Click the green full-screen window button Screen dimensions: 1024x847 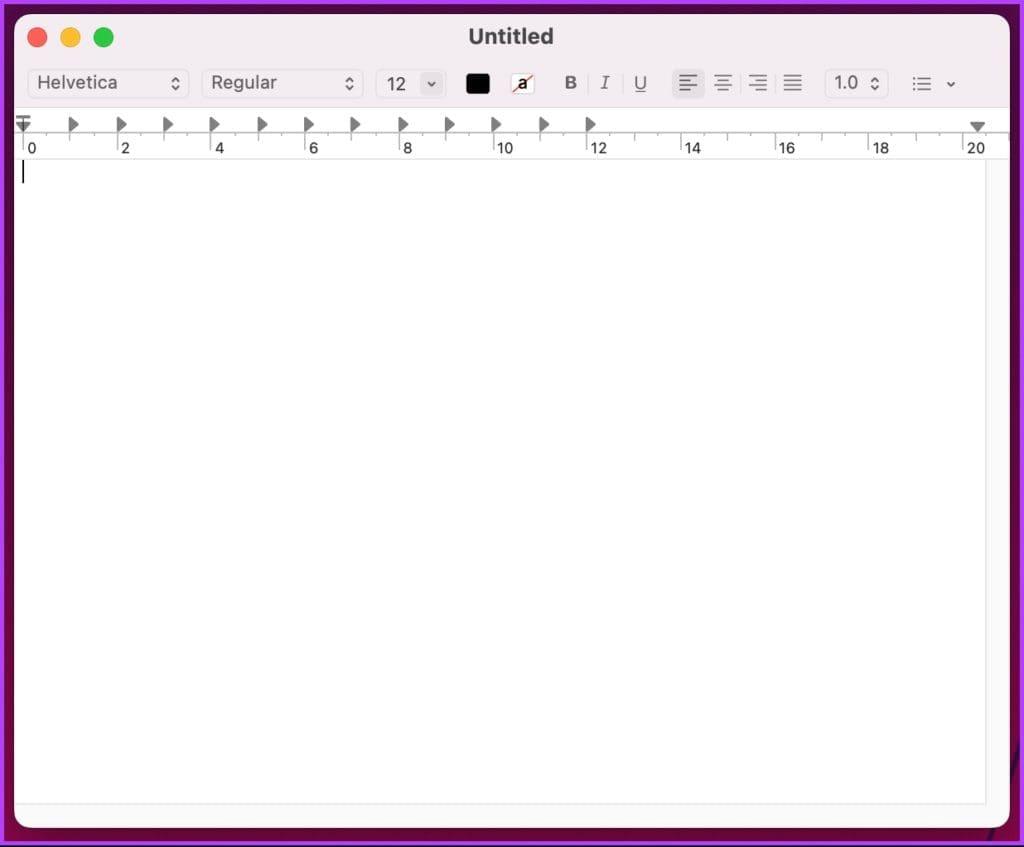[103, 36]
